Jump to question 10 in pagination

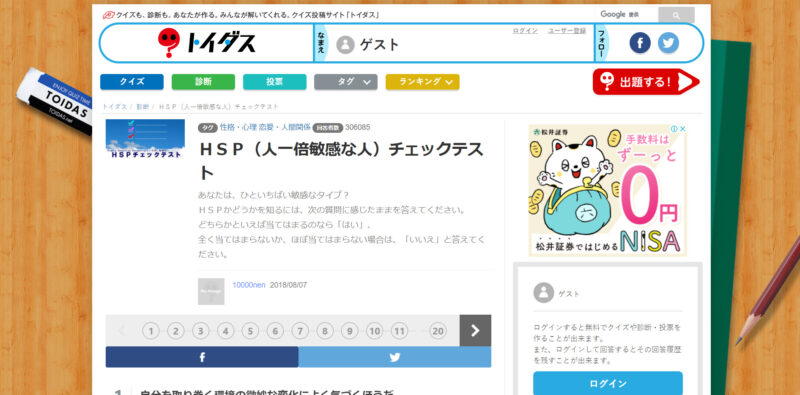click(374, 331)
